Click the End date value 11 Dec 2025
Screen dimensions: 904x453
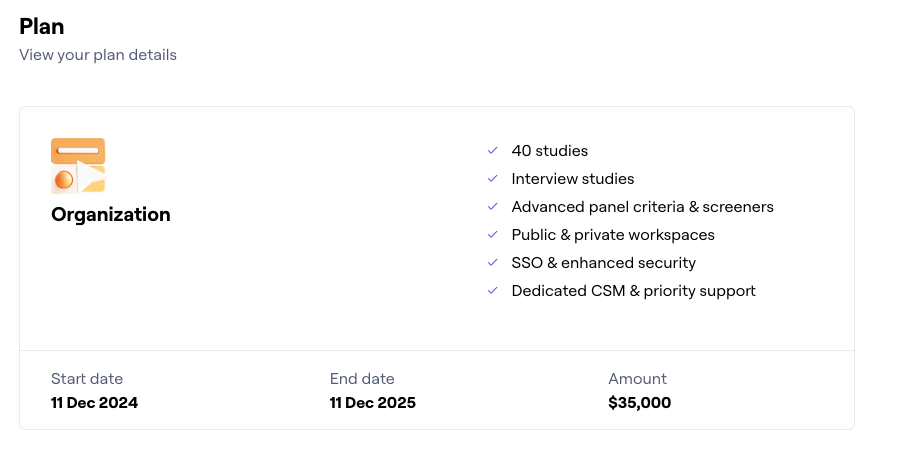[x=372, y=403]
